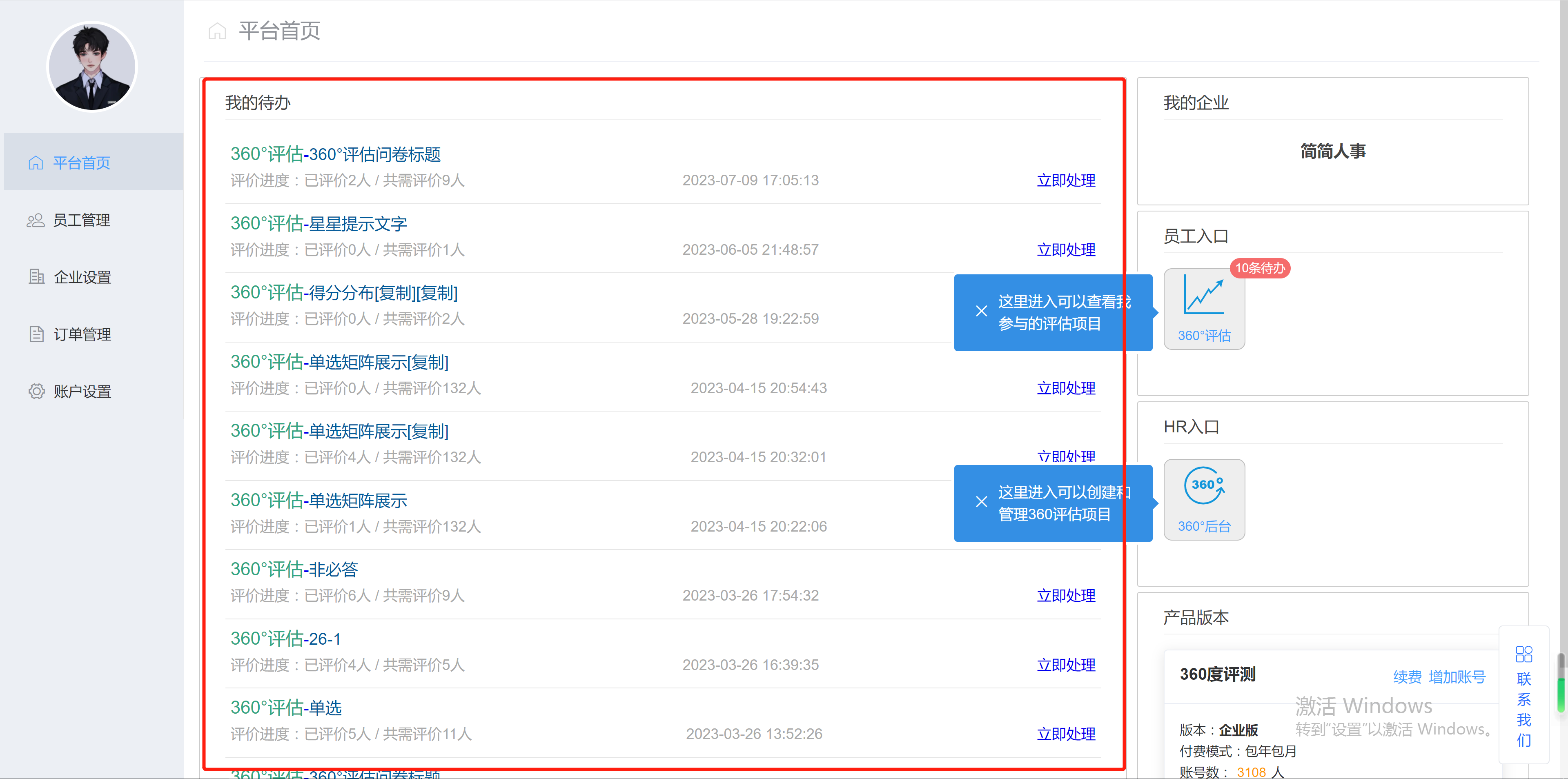Viewport: 1568px width, 779px height.
Task: Open 平台首页 in the sidebar menu
Action: [x=93, y=162]
